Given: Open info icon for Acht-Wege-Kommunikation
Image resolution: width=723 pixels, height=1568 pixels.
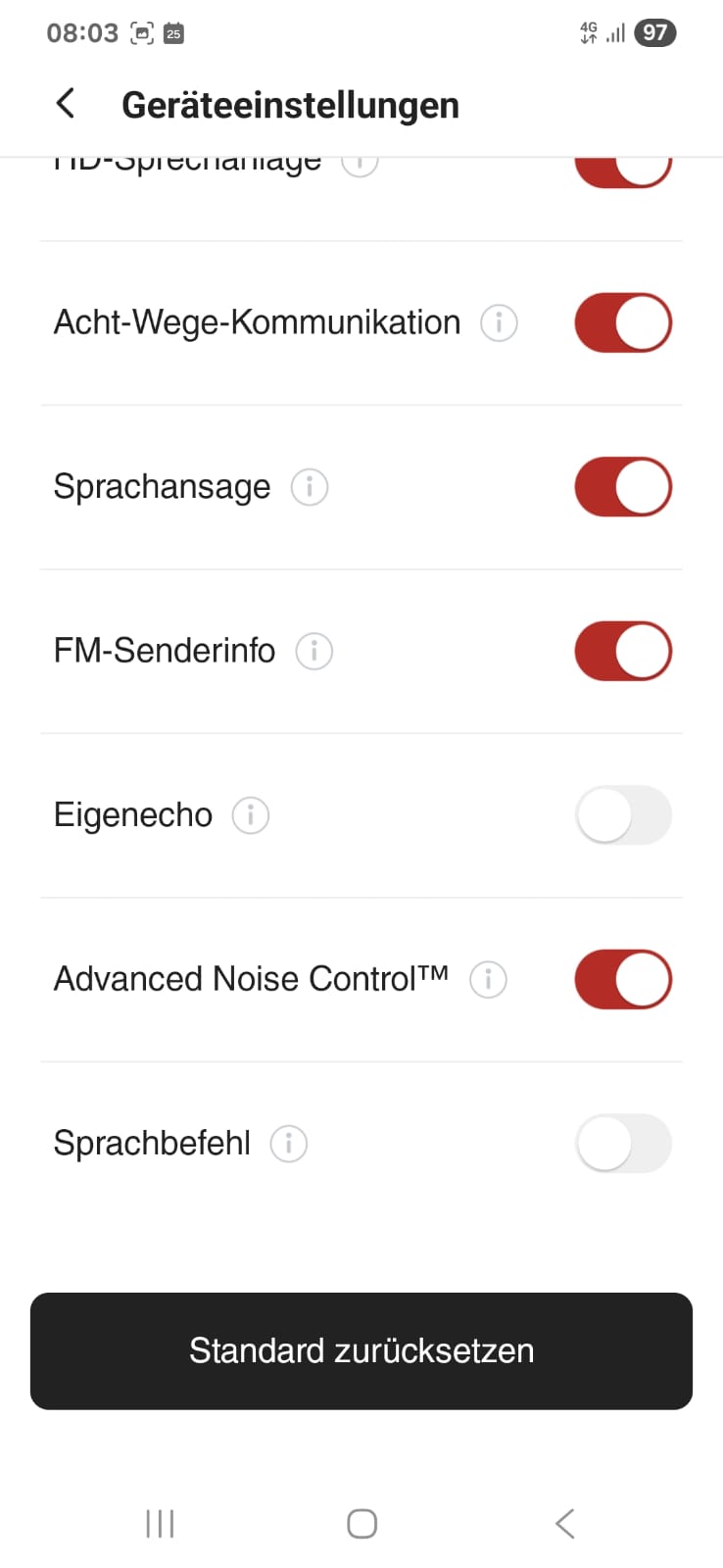Looking at the screenshot, I should (498, 322).
